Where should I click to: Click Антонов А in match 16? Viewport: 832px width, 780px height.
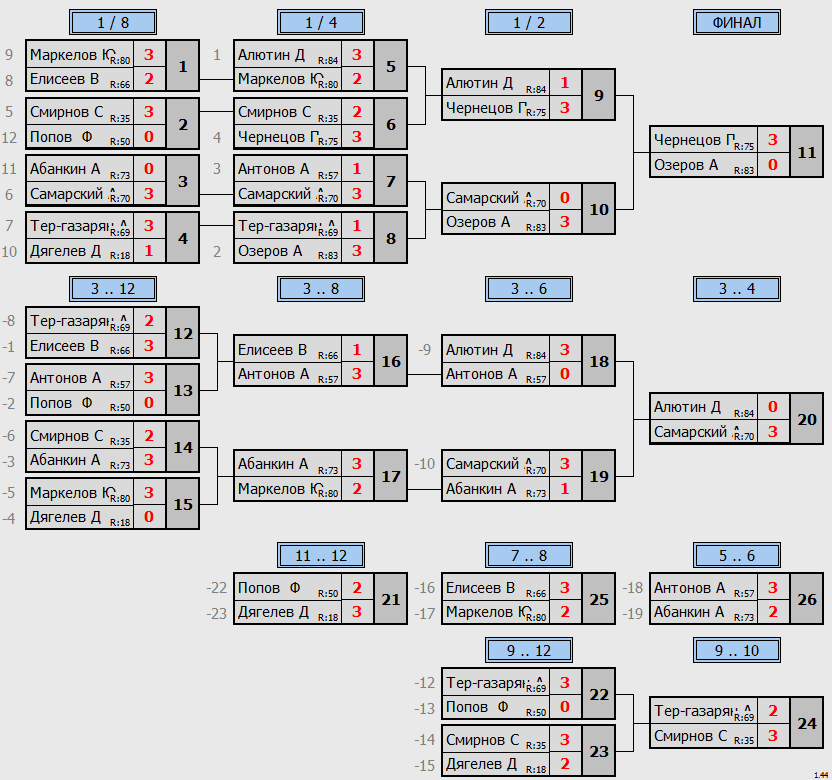click(273, 374)
